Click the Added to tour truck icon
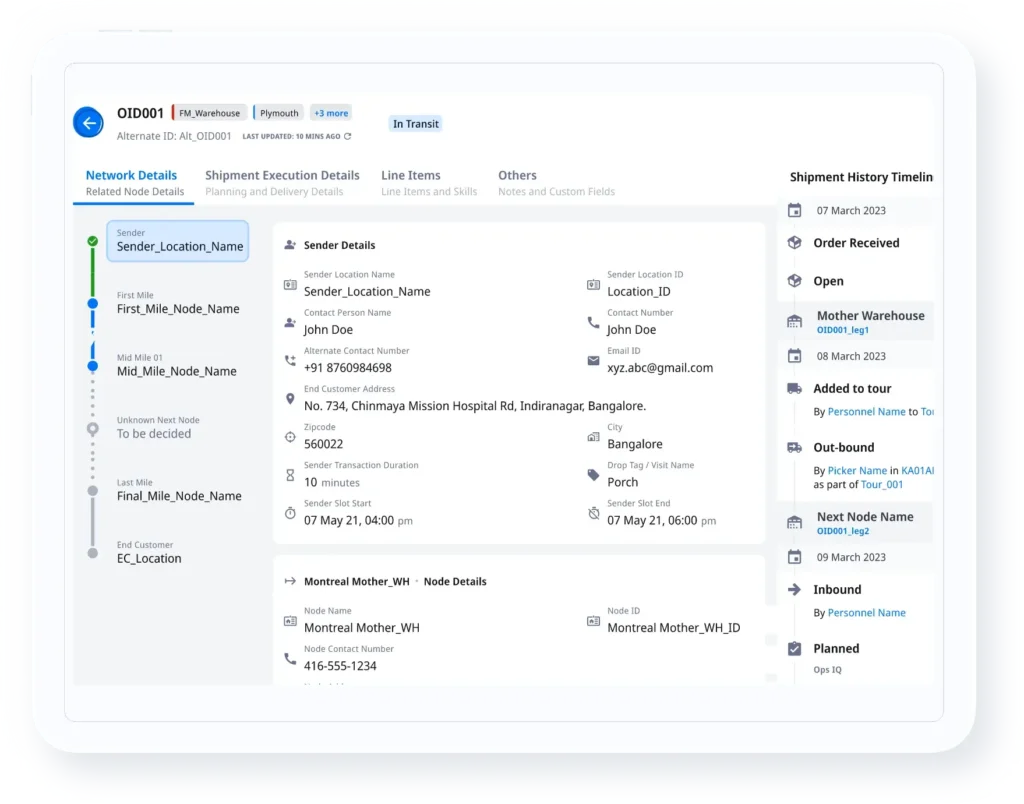The height and width of the screenshot is (804, 1024). pos(795,388)
